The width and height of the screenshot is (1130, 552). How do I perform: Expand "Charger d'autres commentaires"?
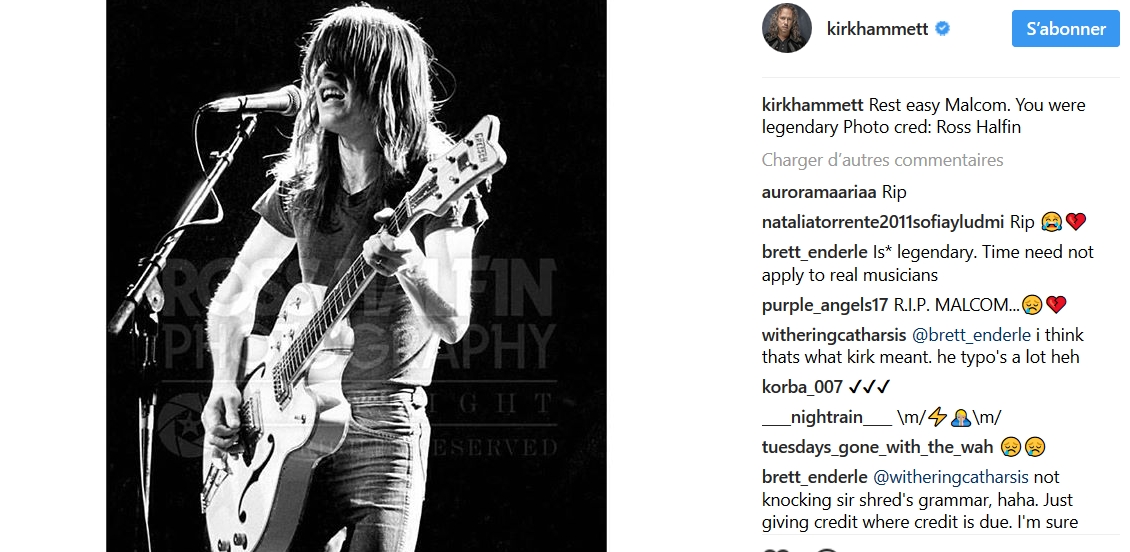pyautogui.click(x=882, y=160)
